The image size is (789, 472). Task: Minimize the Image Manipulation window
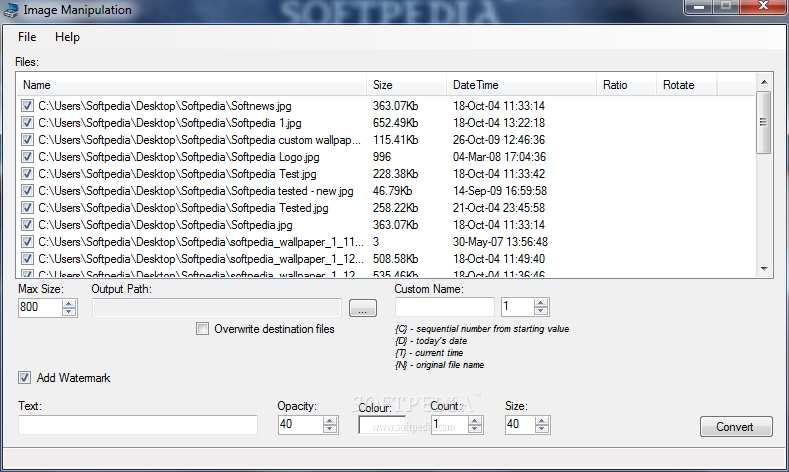click(698, 7)
